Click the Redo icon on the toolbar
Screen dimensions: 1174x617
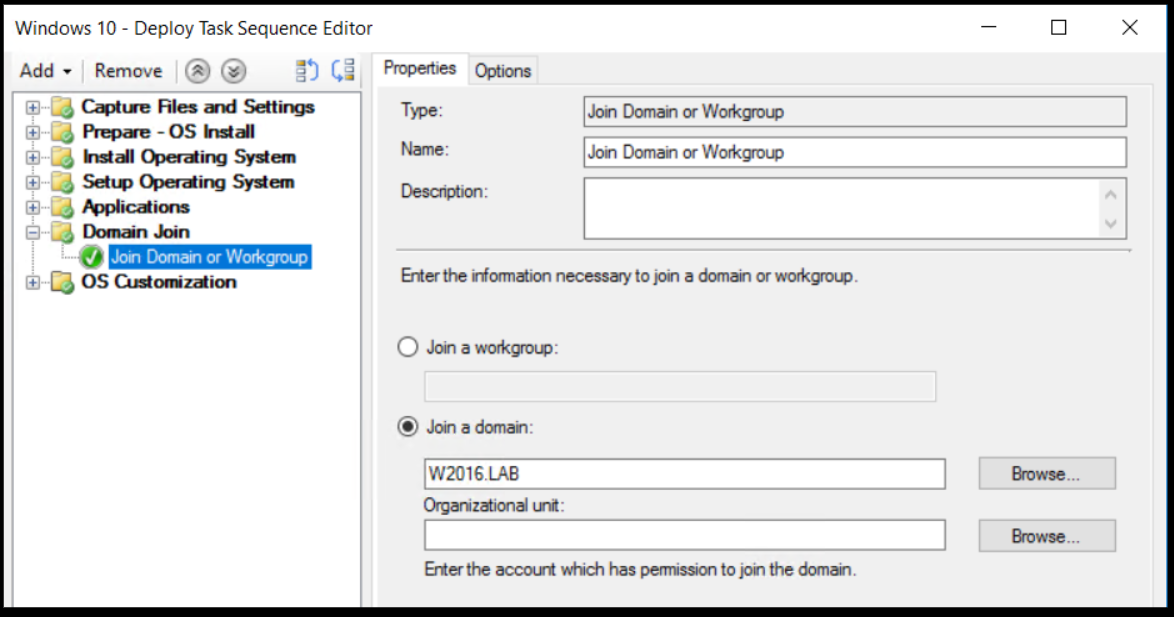pyautogui.click(x=343, y=70)
